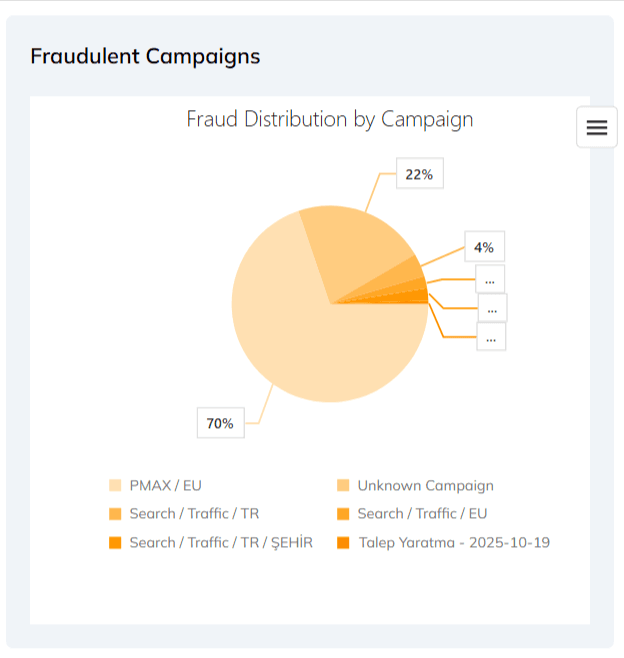
Task: Click the 70% data label
Action: (220, 424)
